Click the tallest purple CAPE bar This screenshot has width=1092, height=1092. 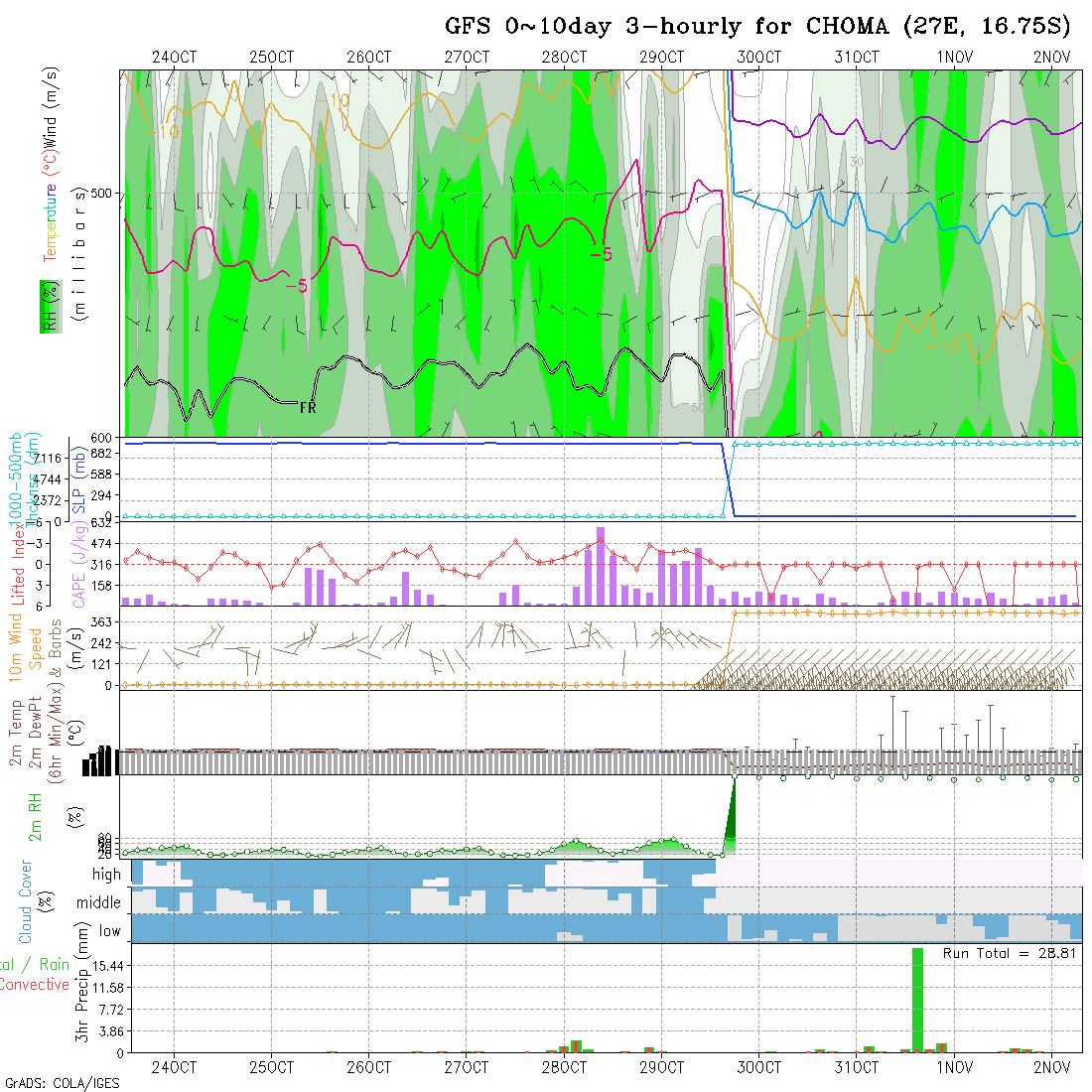[601, 566]
